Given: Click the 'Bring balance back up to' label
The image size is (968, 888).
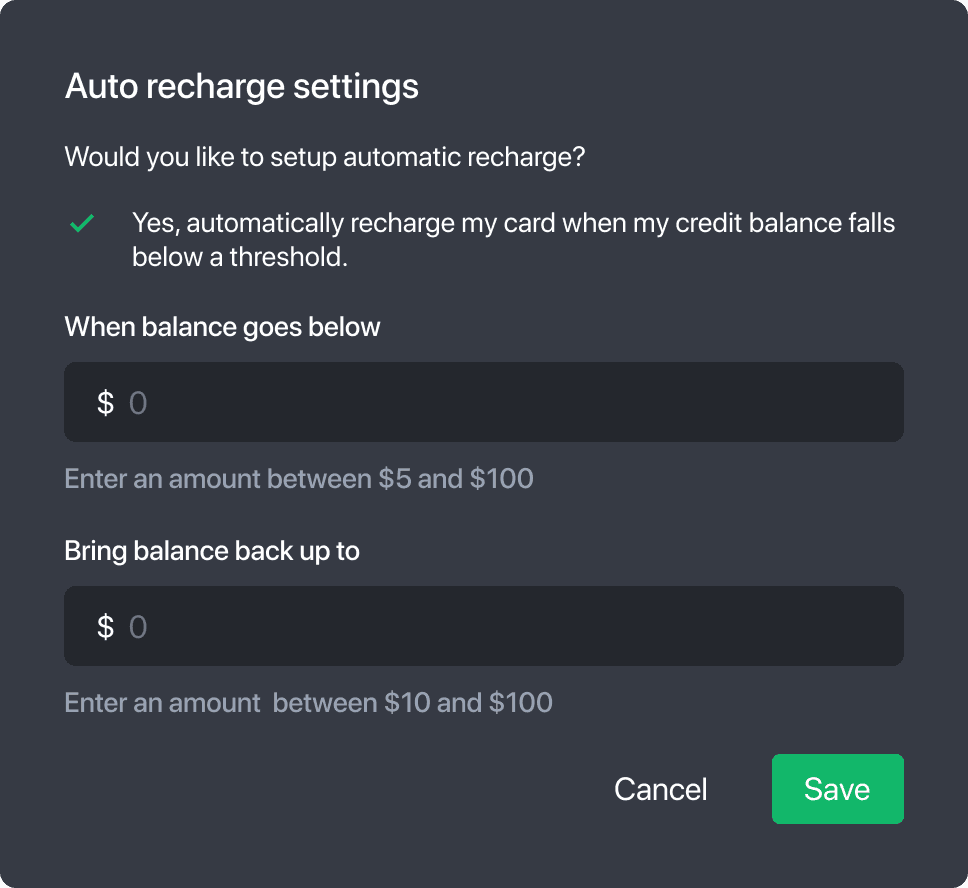Looking at the screenshot, I should click(212, 551).
